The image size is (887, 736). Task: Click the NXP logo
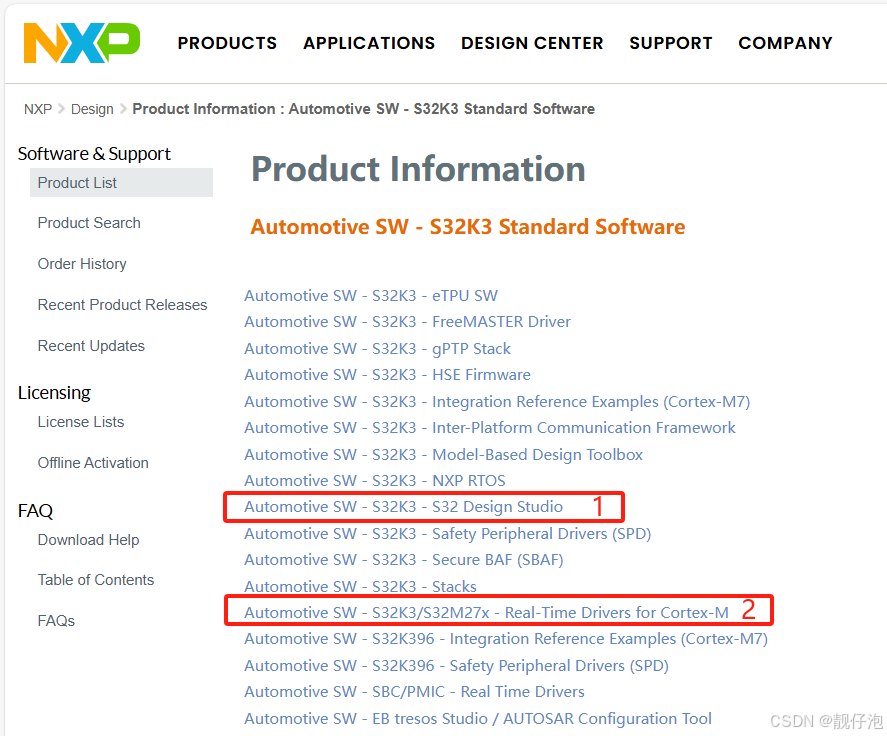(81, 43)
